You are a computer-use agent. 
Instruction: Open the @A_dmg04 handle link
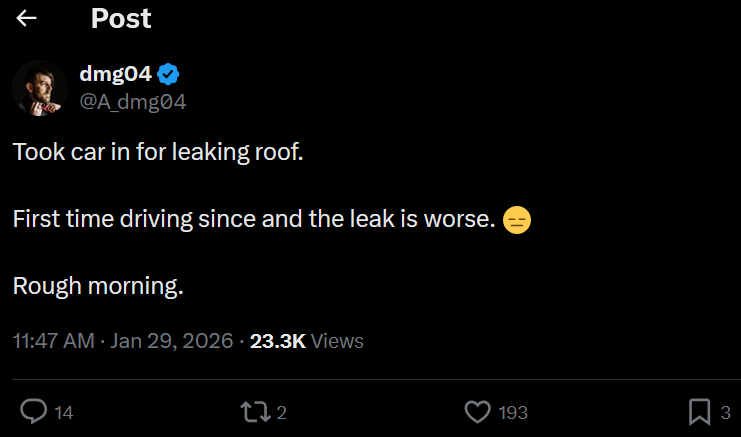click(132, 101)
